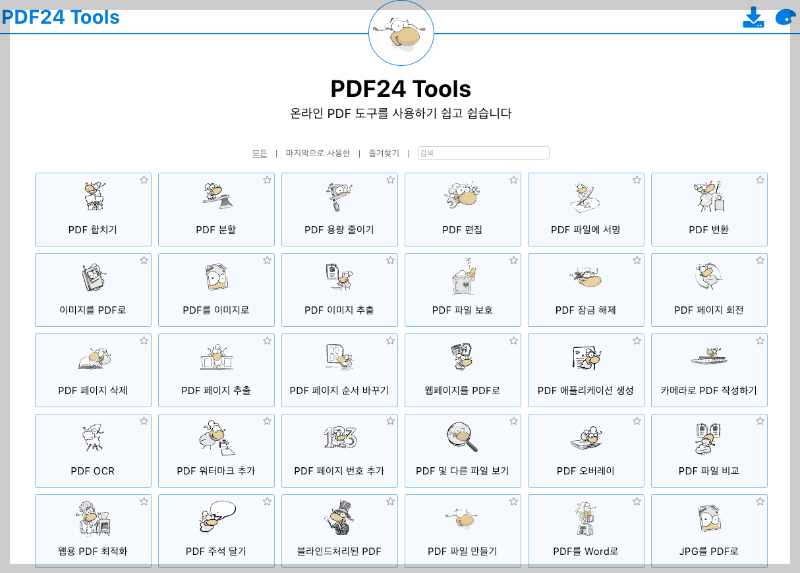Open the 이미지를 PDF로 tool icon

tap(93, 277)
